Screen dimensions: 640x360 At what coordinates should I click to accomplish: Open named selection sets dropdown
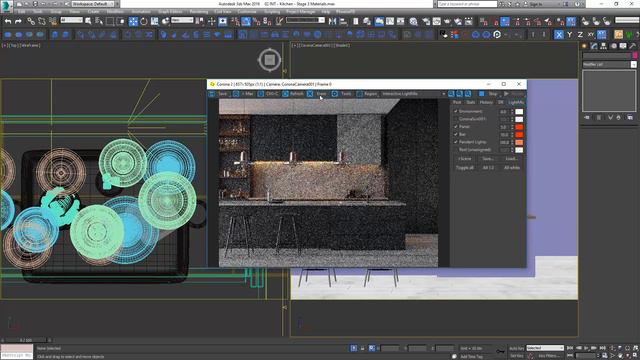click(x=305, y=20)
